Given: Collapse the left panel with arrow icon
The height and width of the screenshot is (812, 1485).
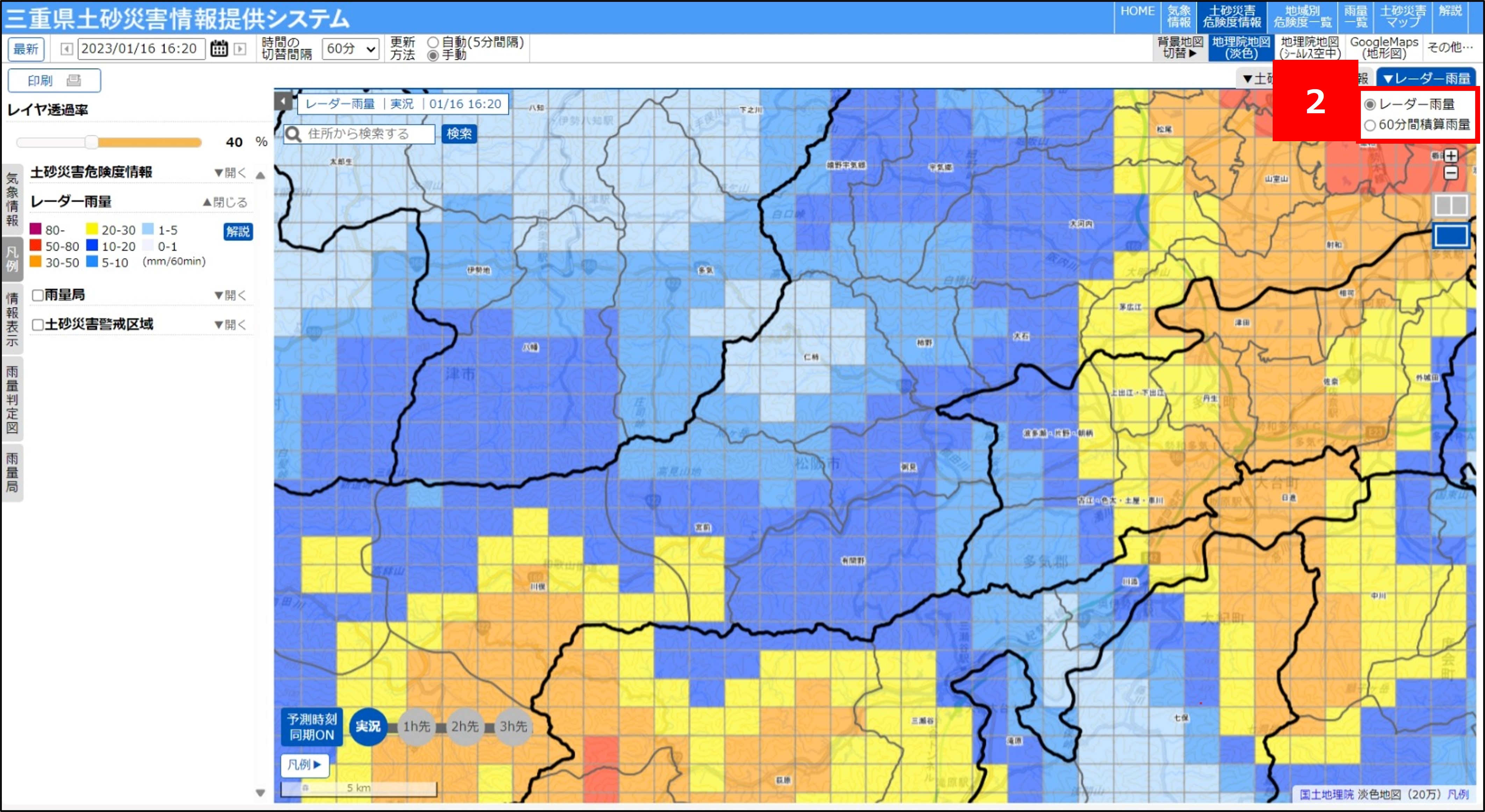Looking at the screenshot, I should 283,102.
